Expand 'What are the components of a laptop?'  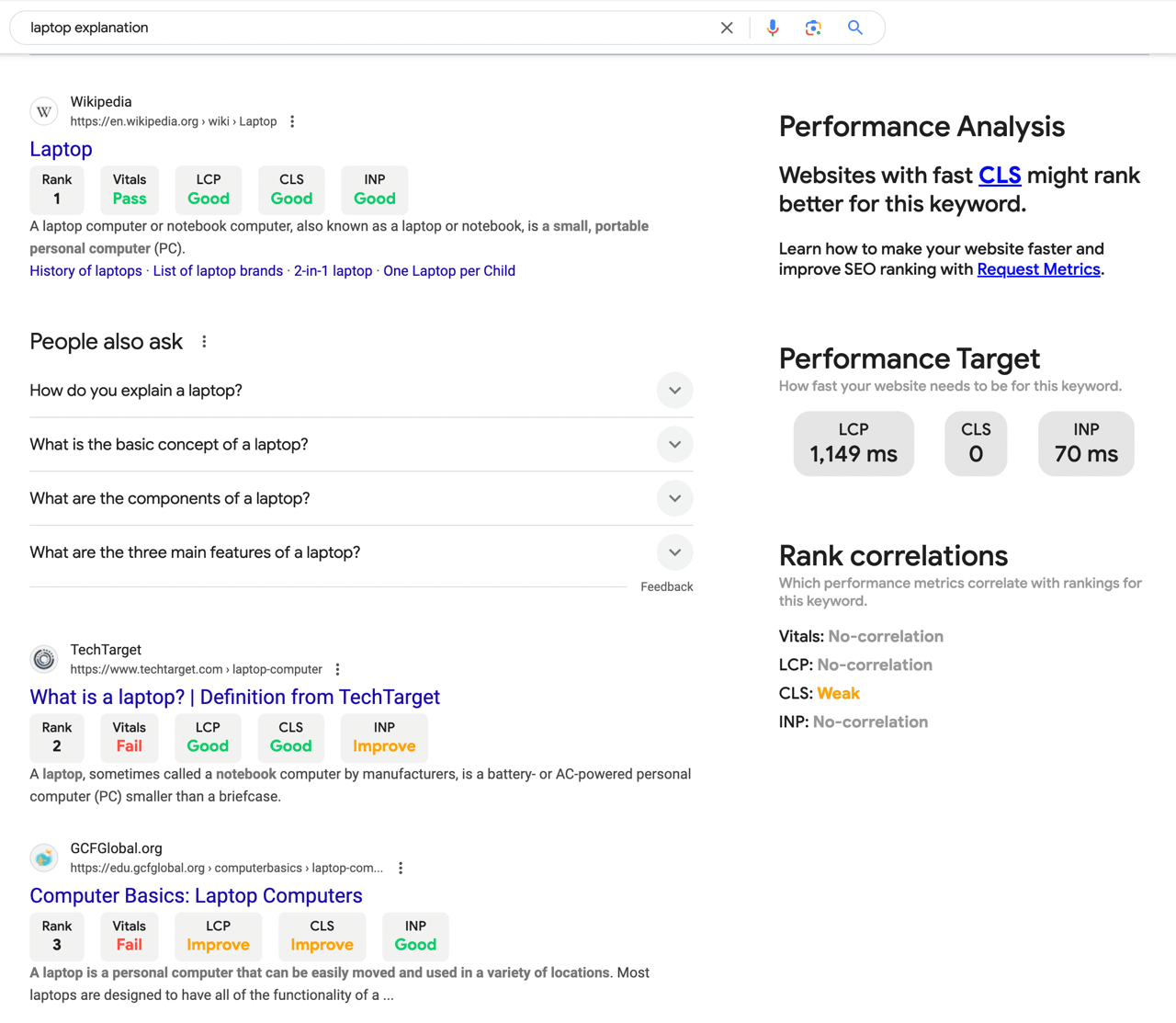point(361,499)
